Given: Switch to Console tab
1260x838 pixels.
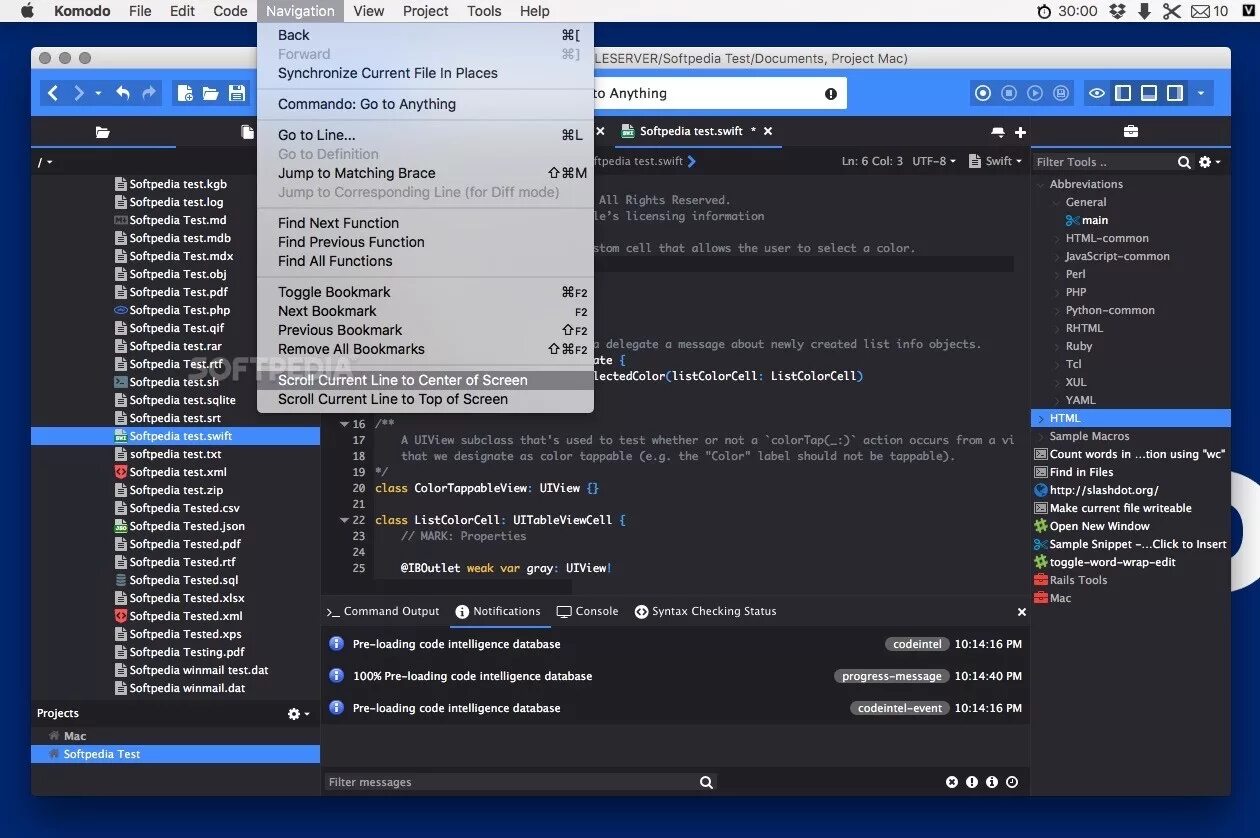Looking at the screenshot, I should pos(588,612).
